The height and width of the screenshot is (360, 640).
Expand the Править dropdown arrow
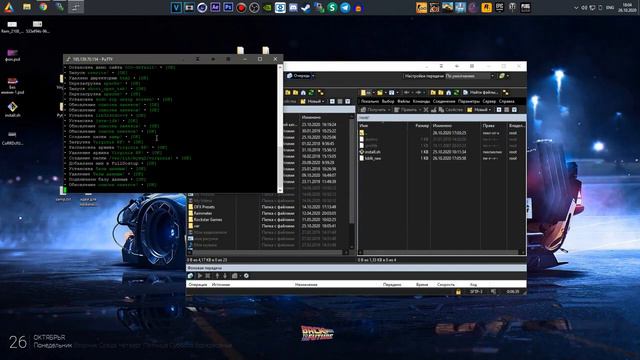tap(420, 110)
